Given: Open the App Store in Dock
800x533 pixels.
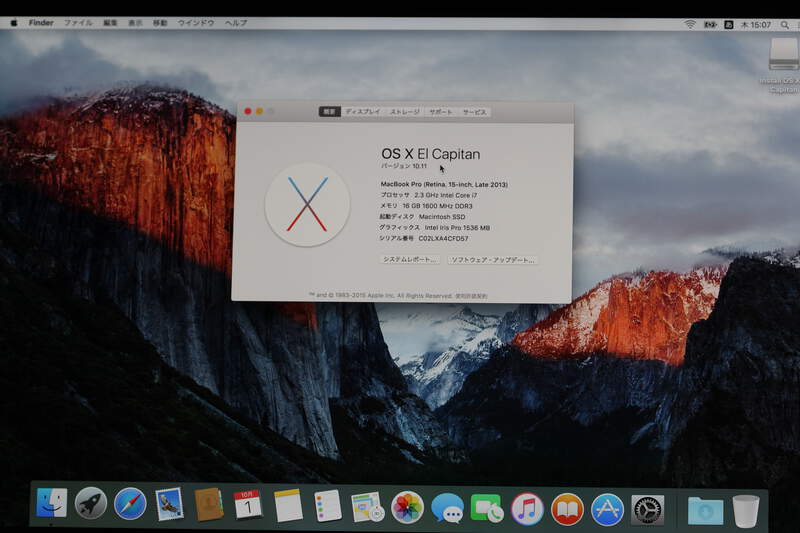Looking at the screenshot, I should click(x=607, y=509).
